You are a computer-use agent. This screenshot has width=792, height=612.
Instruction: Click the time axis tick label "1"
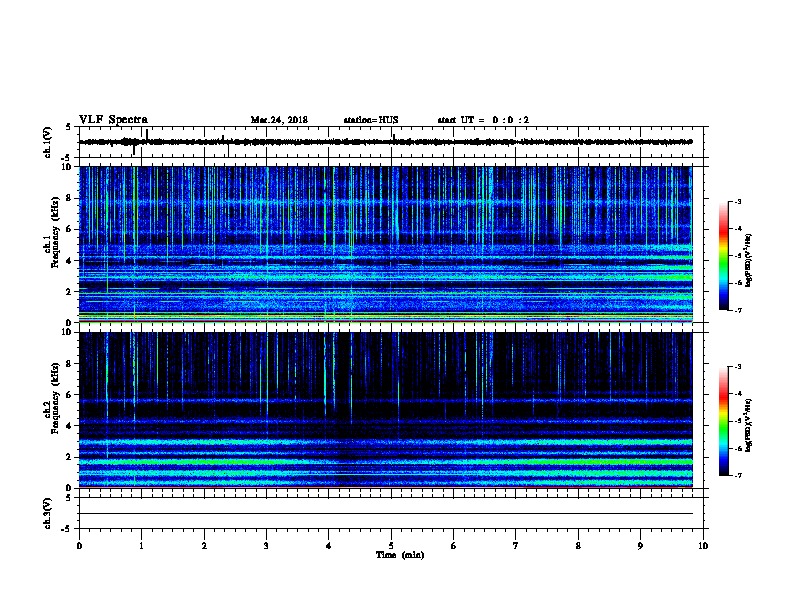pos(141,545)
